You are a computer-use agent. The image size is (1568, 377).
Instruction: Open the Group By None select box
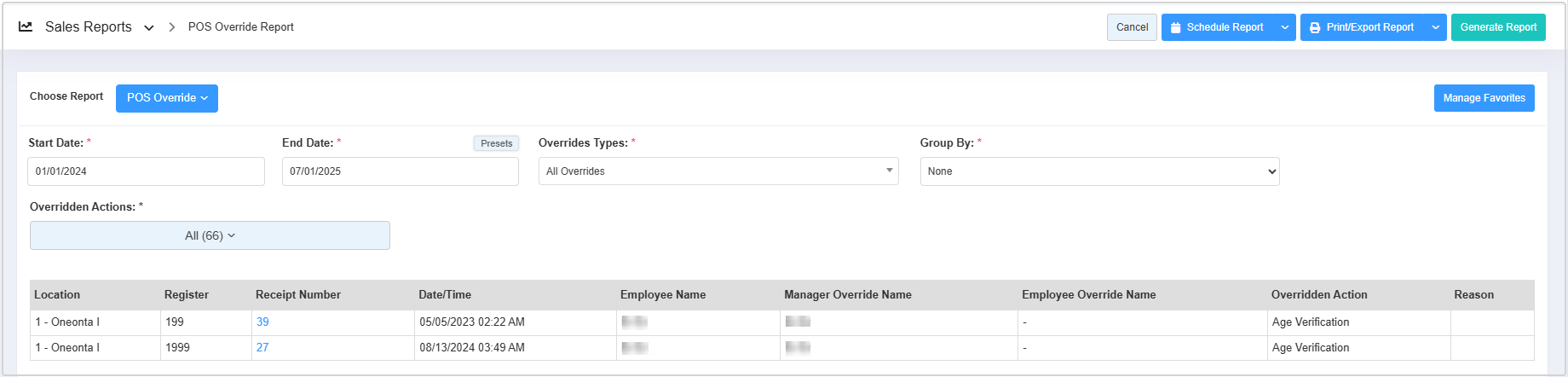pyautogui.click(x=1099, y=171)
